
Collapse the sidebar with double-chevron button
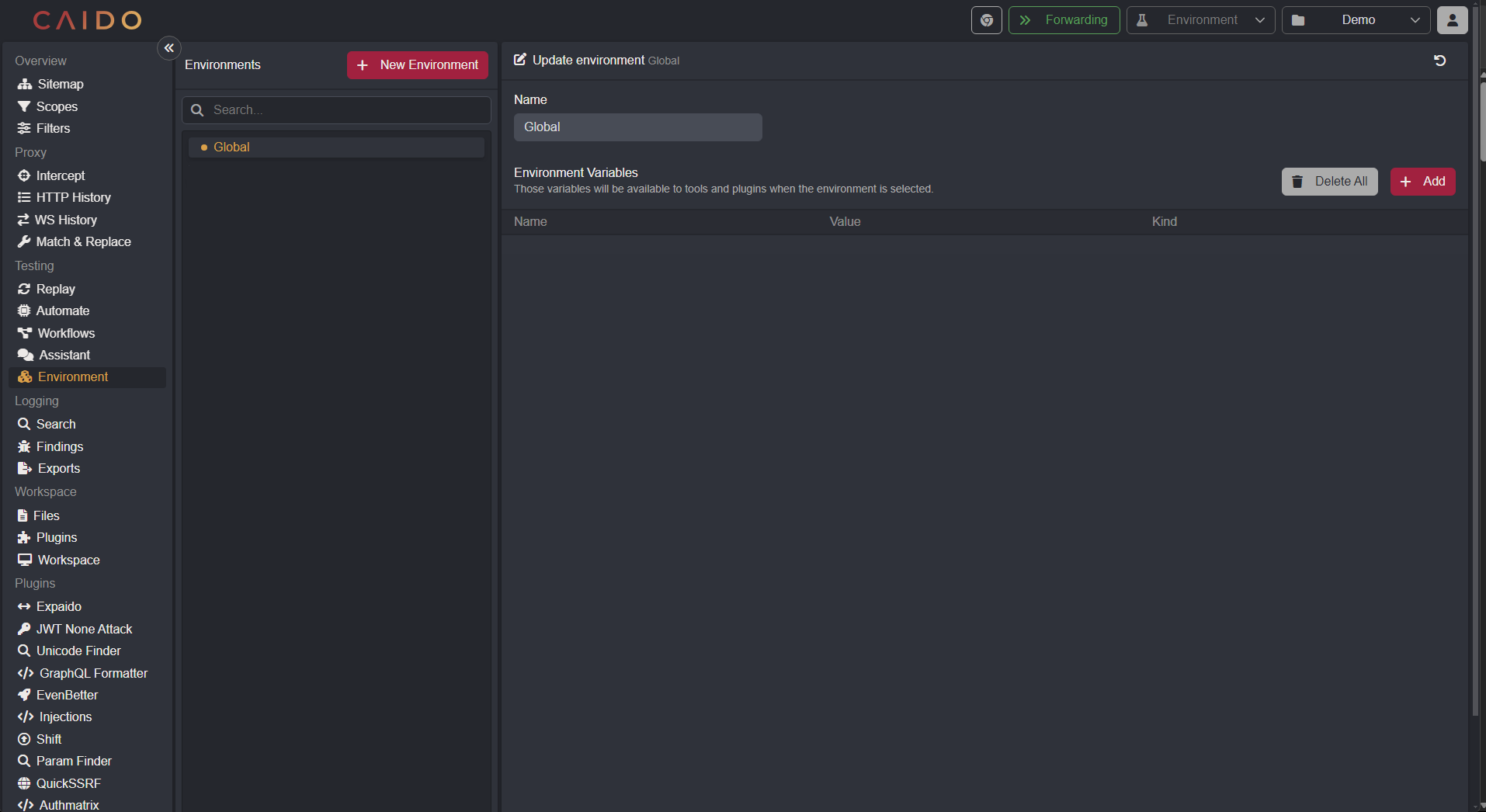(x=168, y=48)
